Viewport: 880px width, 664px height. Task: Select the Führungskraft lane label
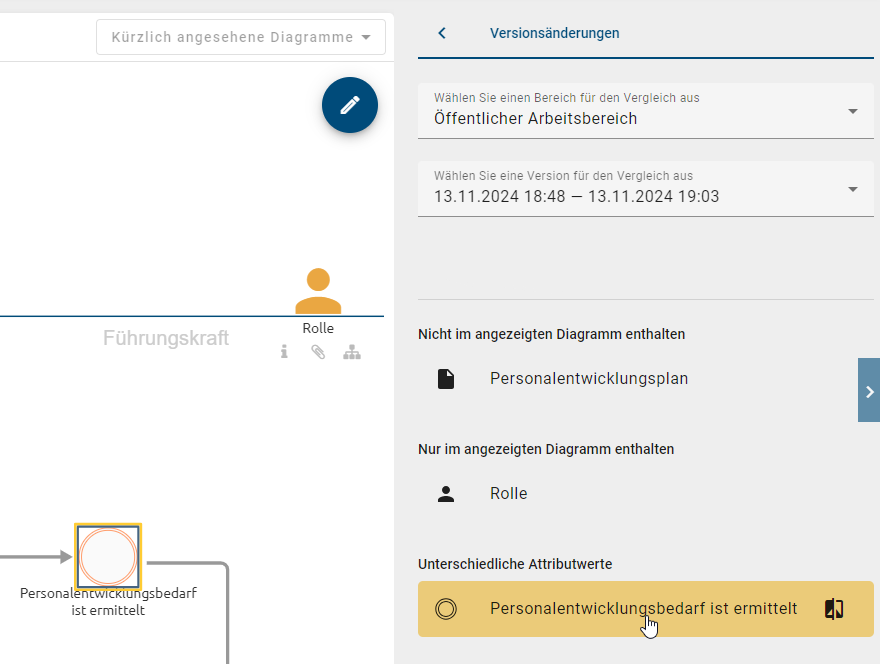tap(166, 338)
